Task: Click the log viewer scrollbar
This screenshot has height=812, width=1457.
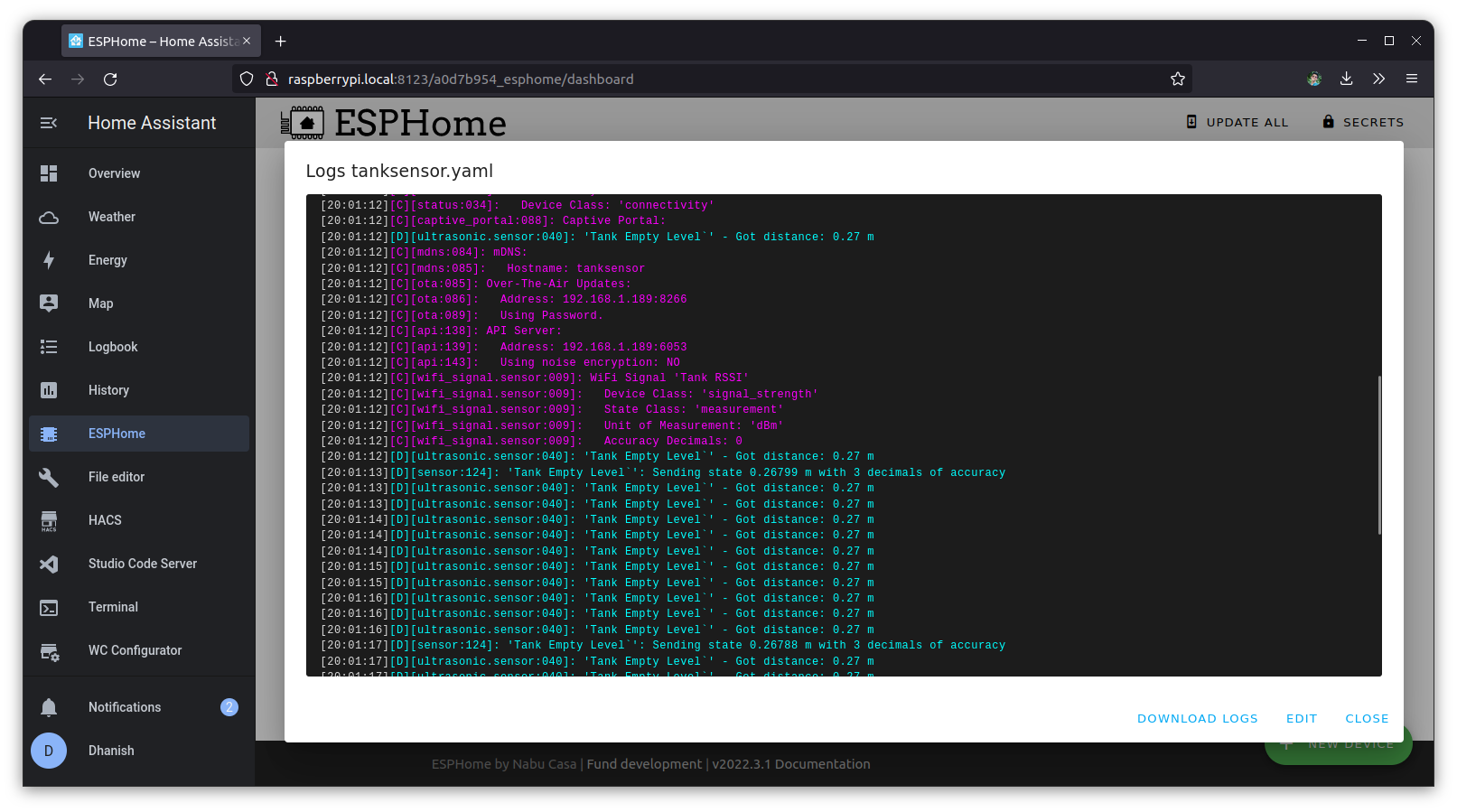Action: click(1378, 455)
